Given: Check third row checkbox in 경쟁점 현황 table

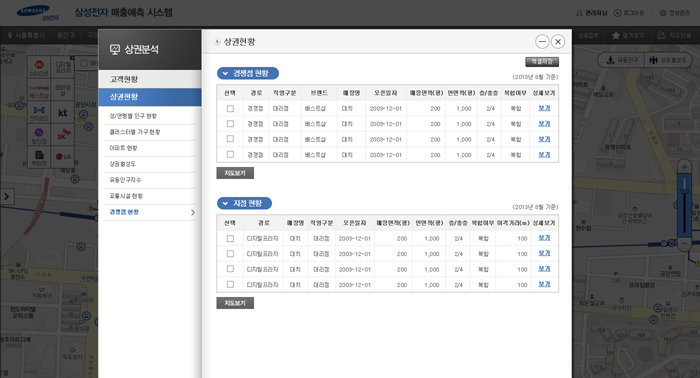Looking at the screenshot, I should point(230,139).
